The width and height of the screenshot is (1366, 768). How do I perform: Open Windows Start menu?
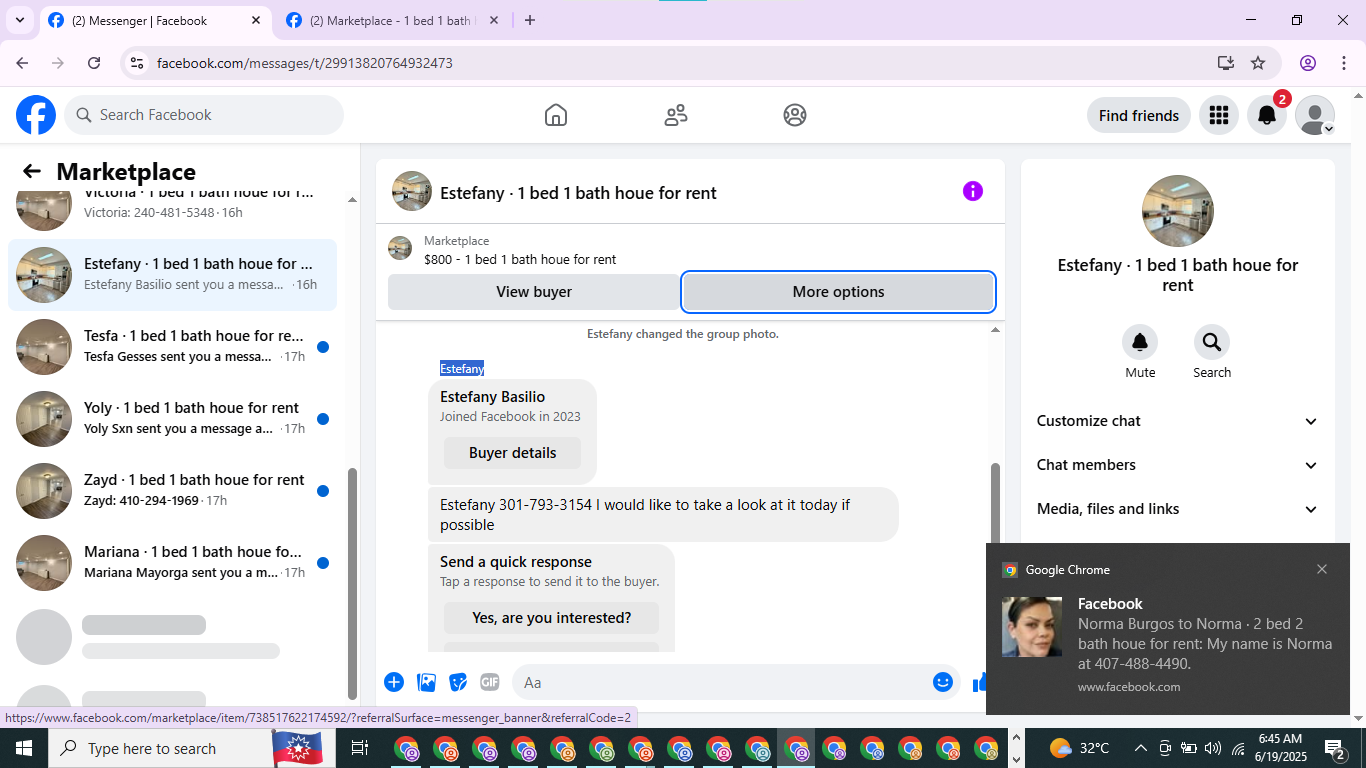point(23,748)
